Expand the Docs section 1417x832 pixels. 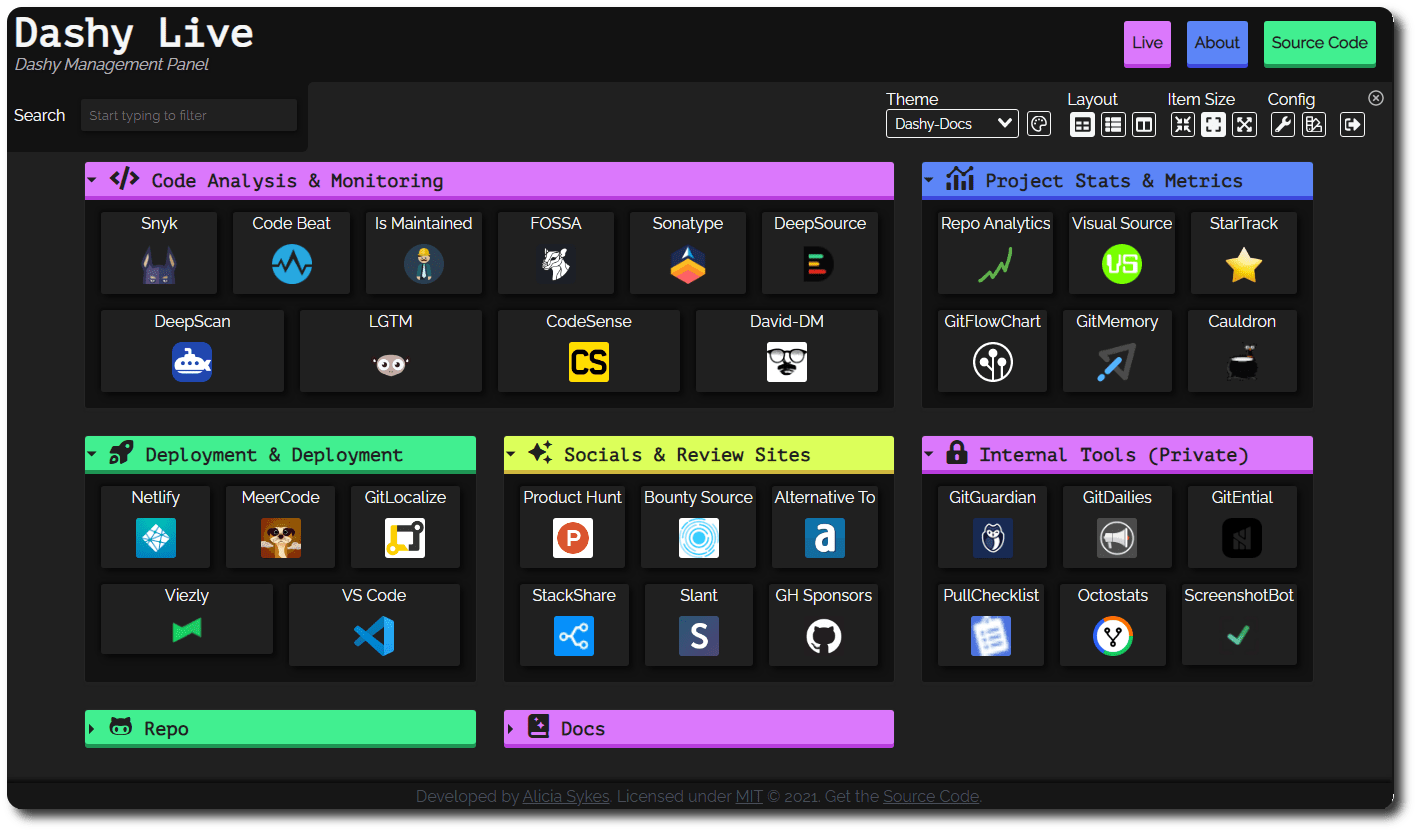(x=698, y=729)
